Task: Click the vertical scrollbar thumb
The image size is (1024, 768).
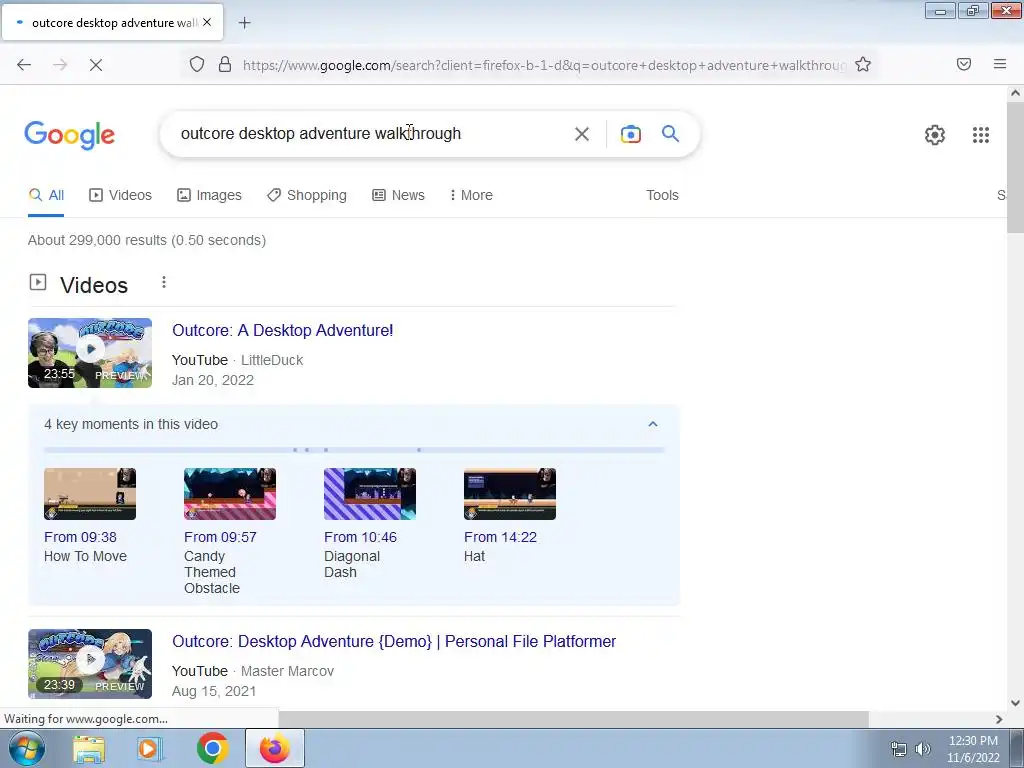Action: coord(1015,167)
